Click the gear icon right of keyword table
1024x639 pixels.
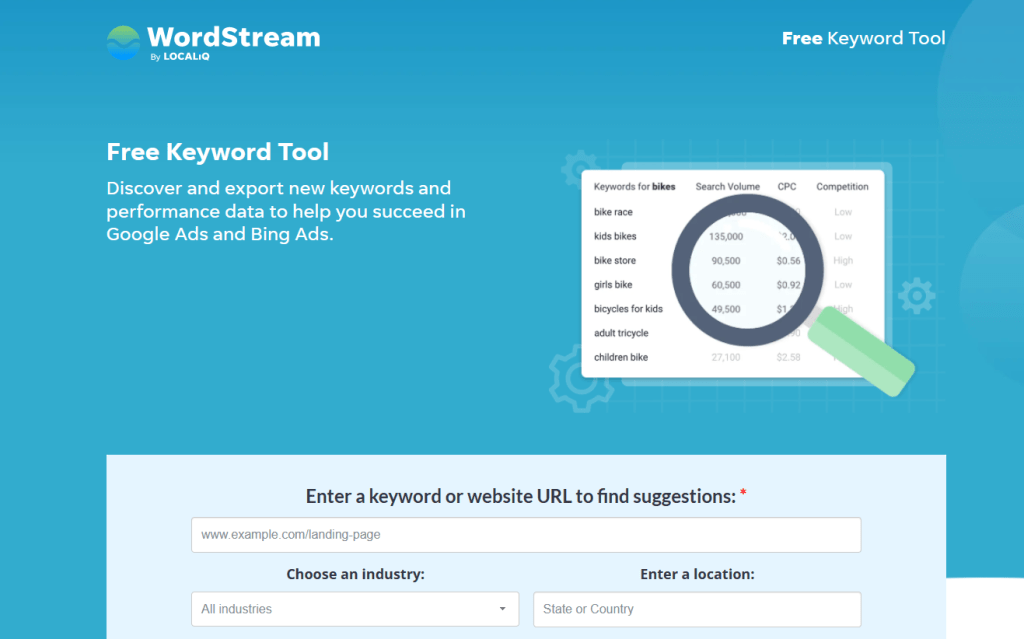click(916, 297)
